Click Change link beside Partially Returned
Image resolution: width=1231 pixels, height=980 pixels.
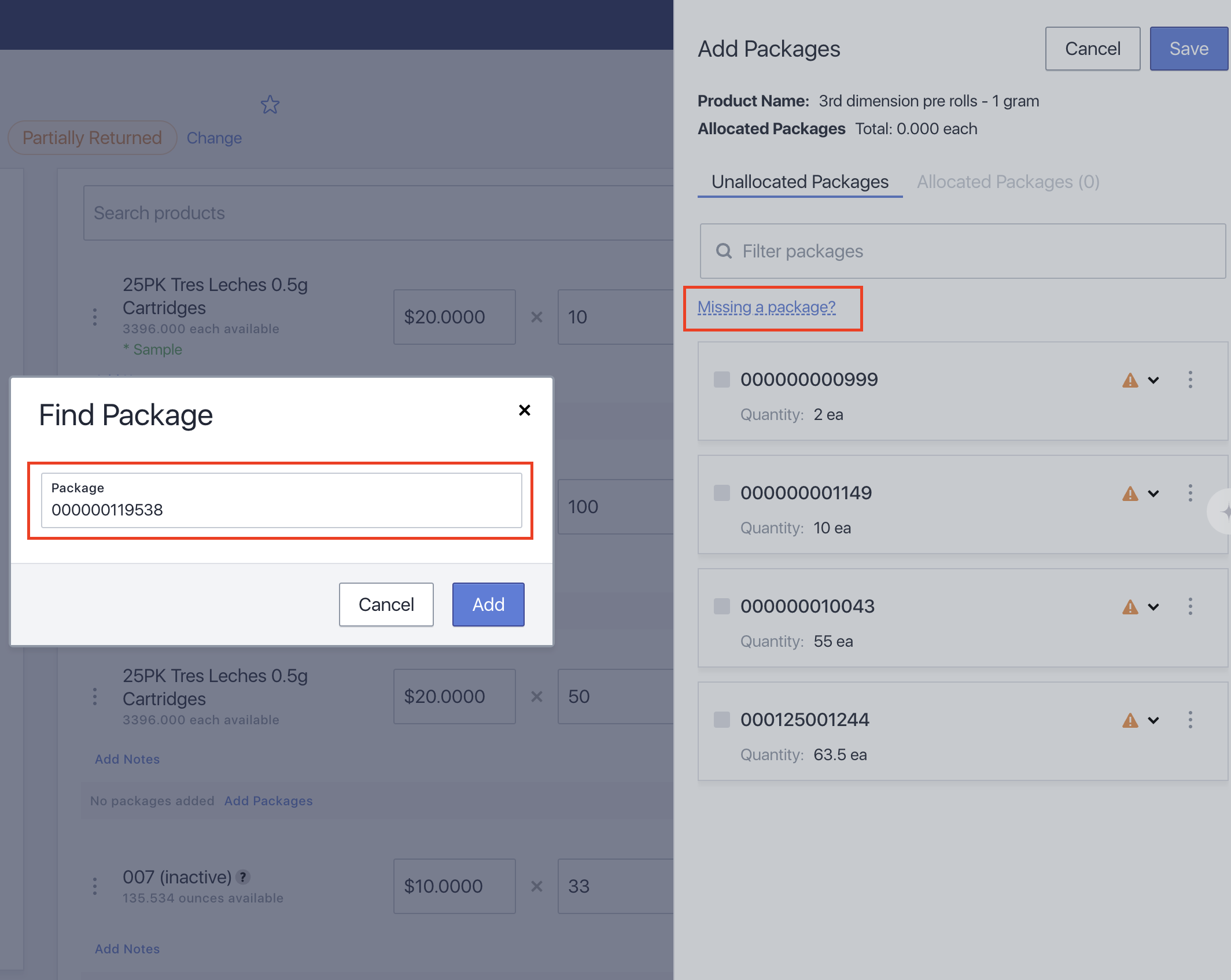click(214, 138)
